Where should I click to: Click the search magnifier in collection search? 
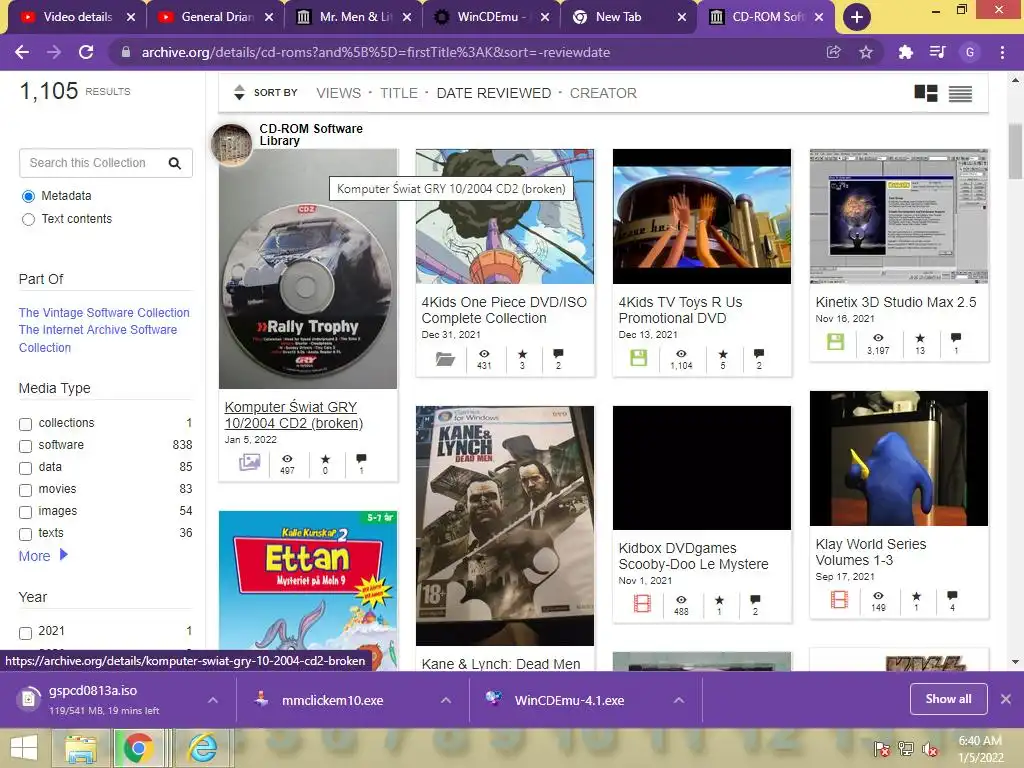[174, 163]
